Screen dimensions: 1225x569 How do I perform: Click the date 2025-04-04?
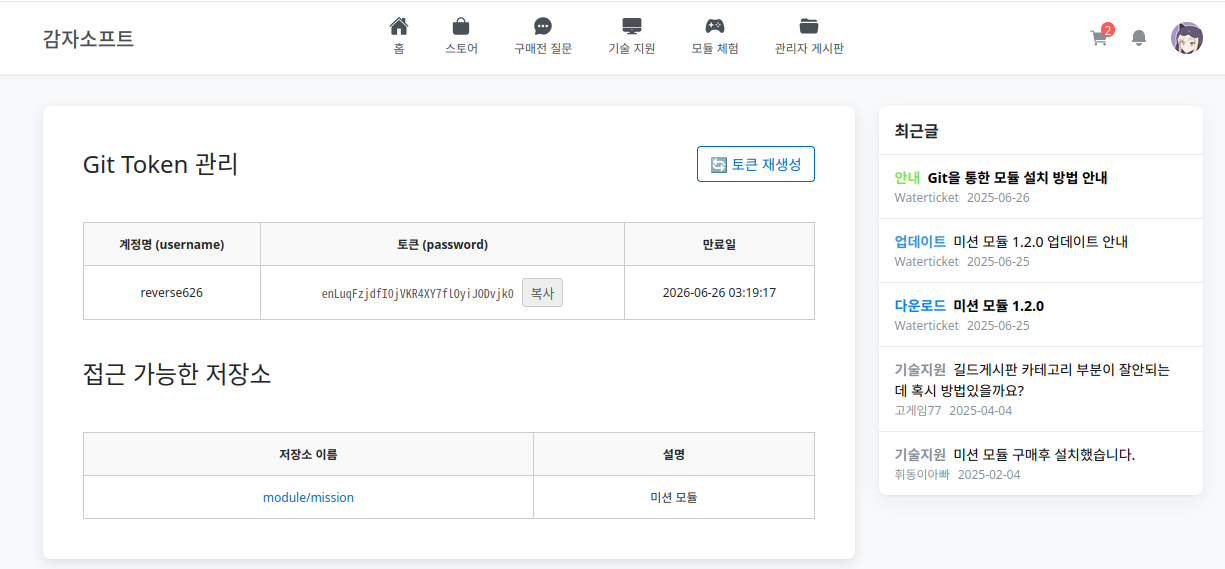[980, 410]
